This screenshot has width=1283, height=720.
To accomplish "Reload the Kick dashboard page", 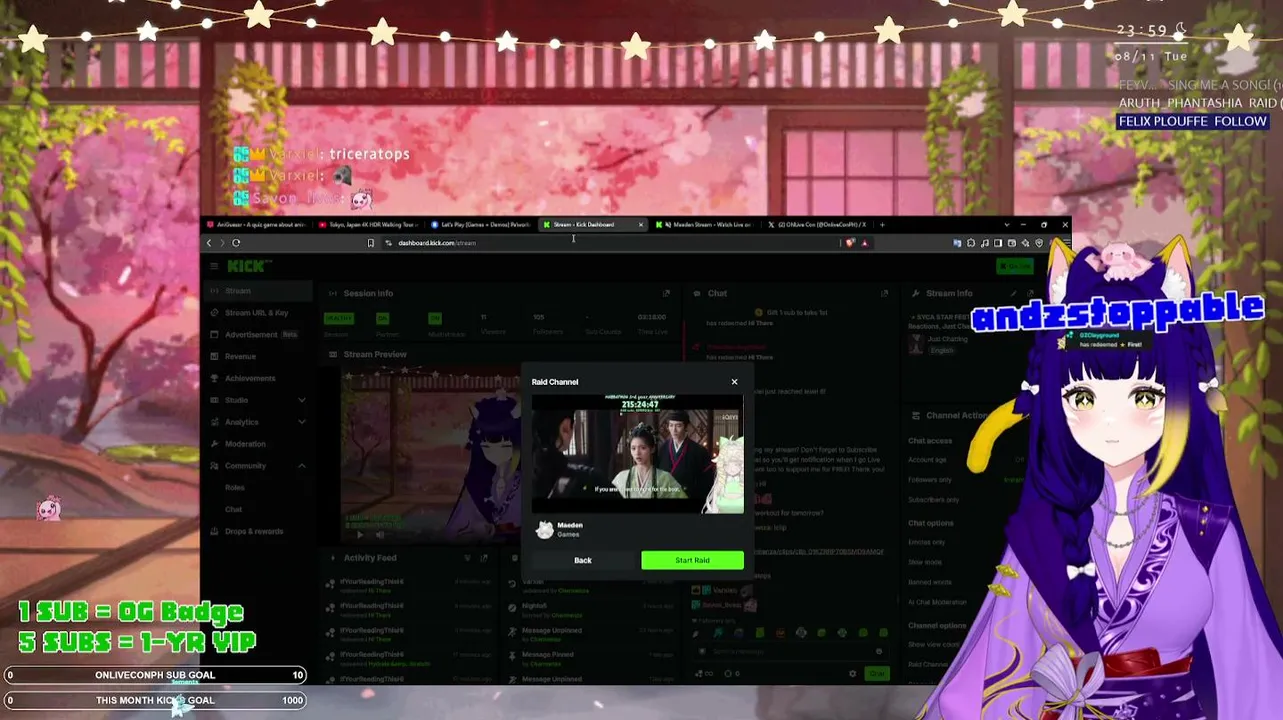I will pos(236,243).
